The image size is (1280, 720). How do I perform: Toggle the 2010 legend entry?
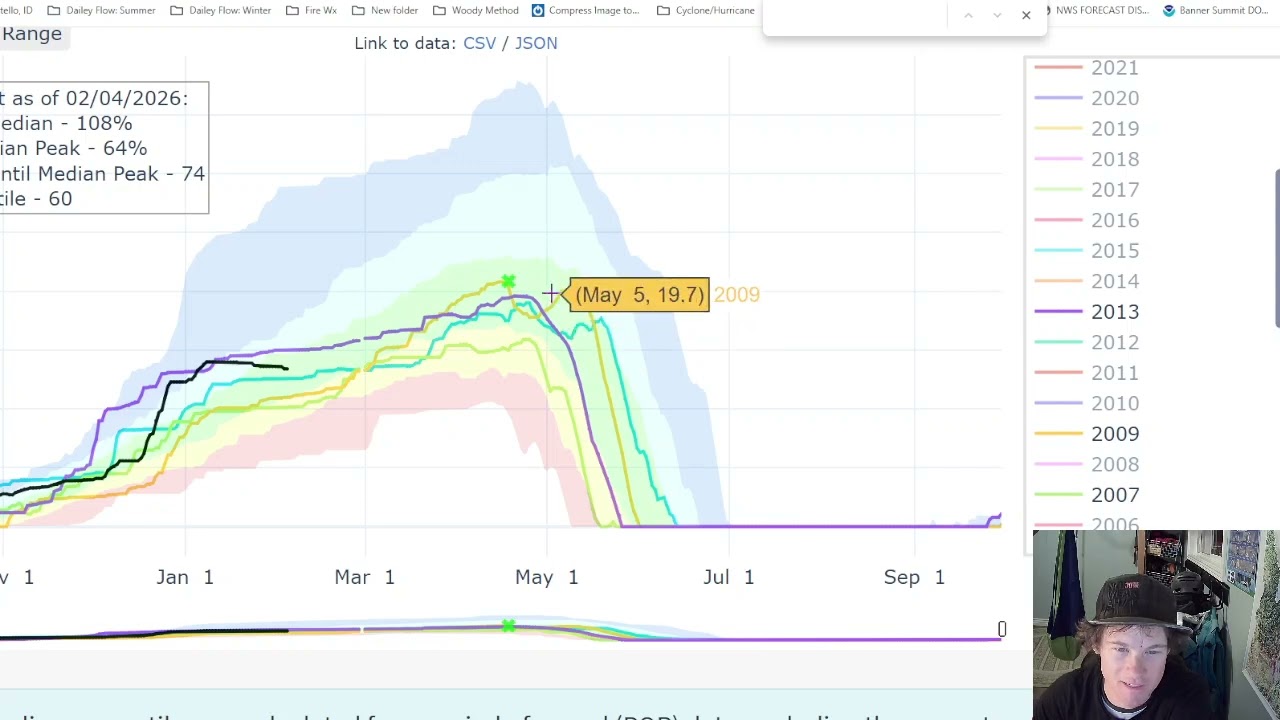[1086, 403]
